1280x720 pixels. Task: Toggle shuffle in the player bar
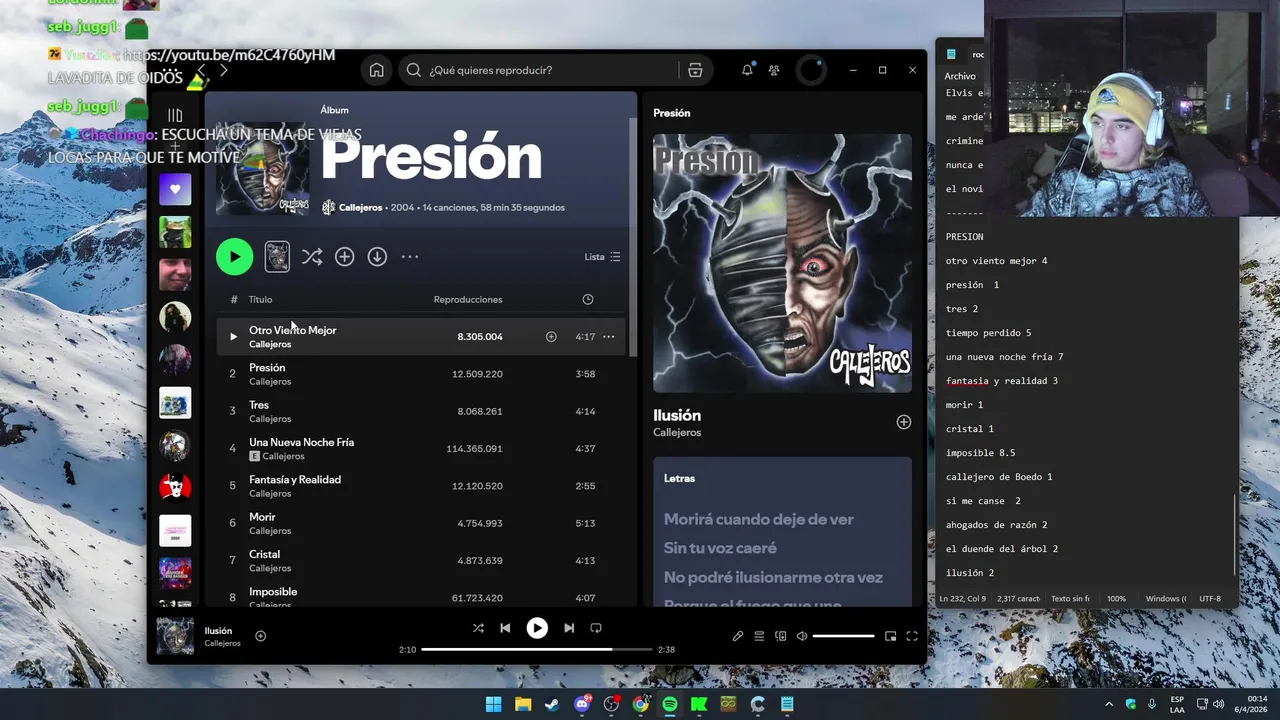tap(478, 628)
